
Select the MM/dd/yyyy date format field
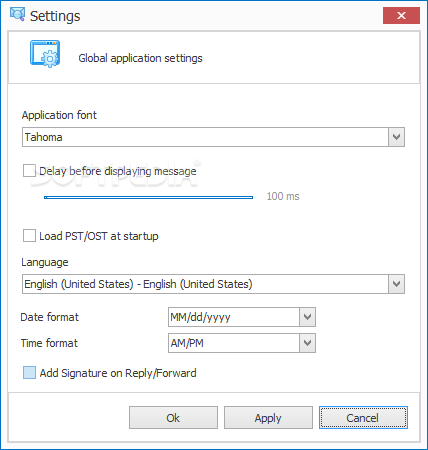click(234, 317)
